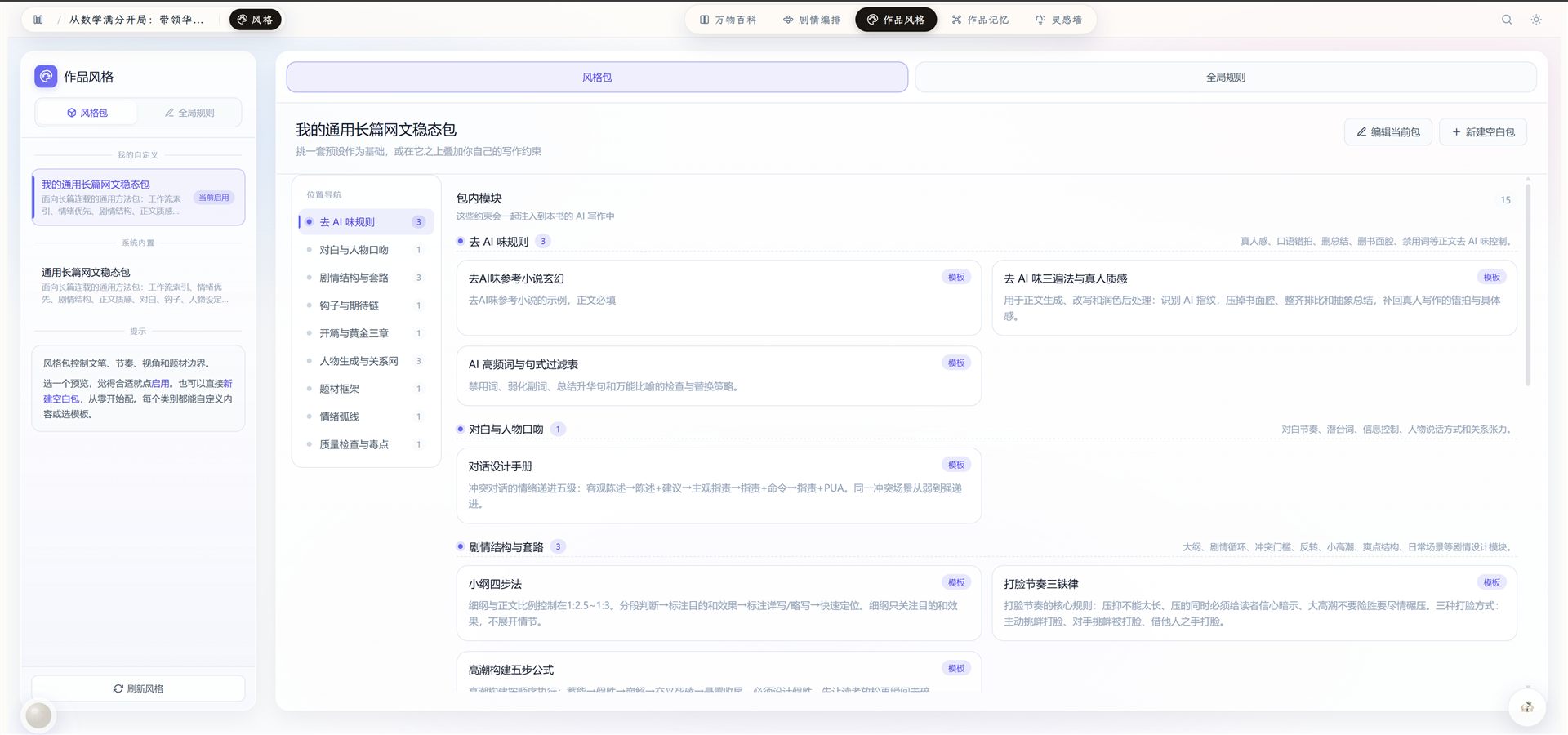
Task: Click the 去 AI 味规则 section heading
Action: [498, 242]
